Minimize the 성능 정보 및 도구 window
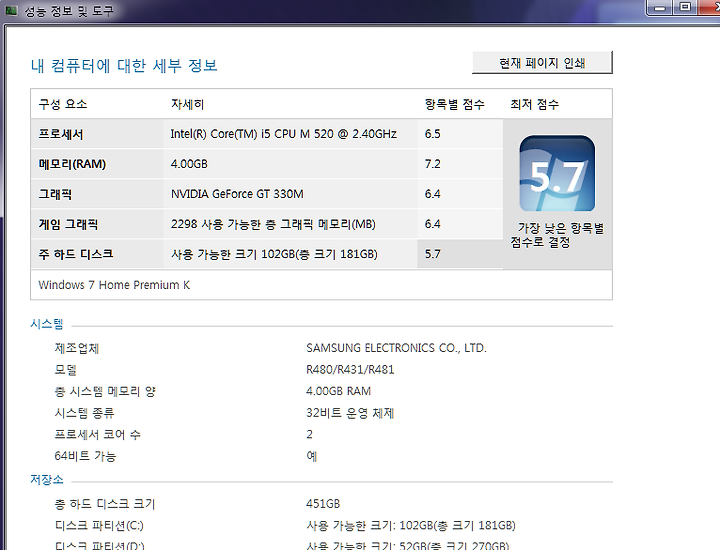 [x=660, y=8]
